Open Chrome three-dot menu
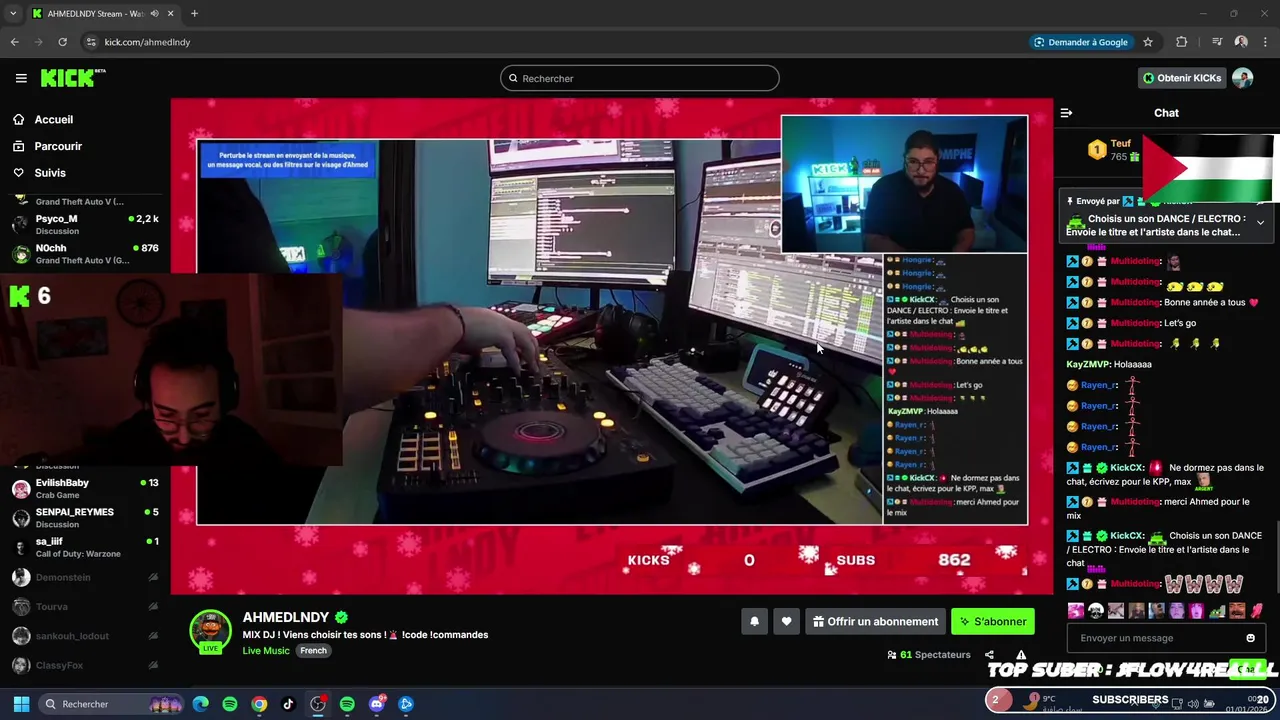This screenshot has height=720, width=1280. 1265,42
